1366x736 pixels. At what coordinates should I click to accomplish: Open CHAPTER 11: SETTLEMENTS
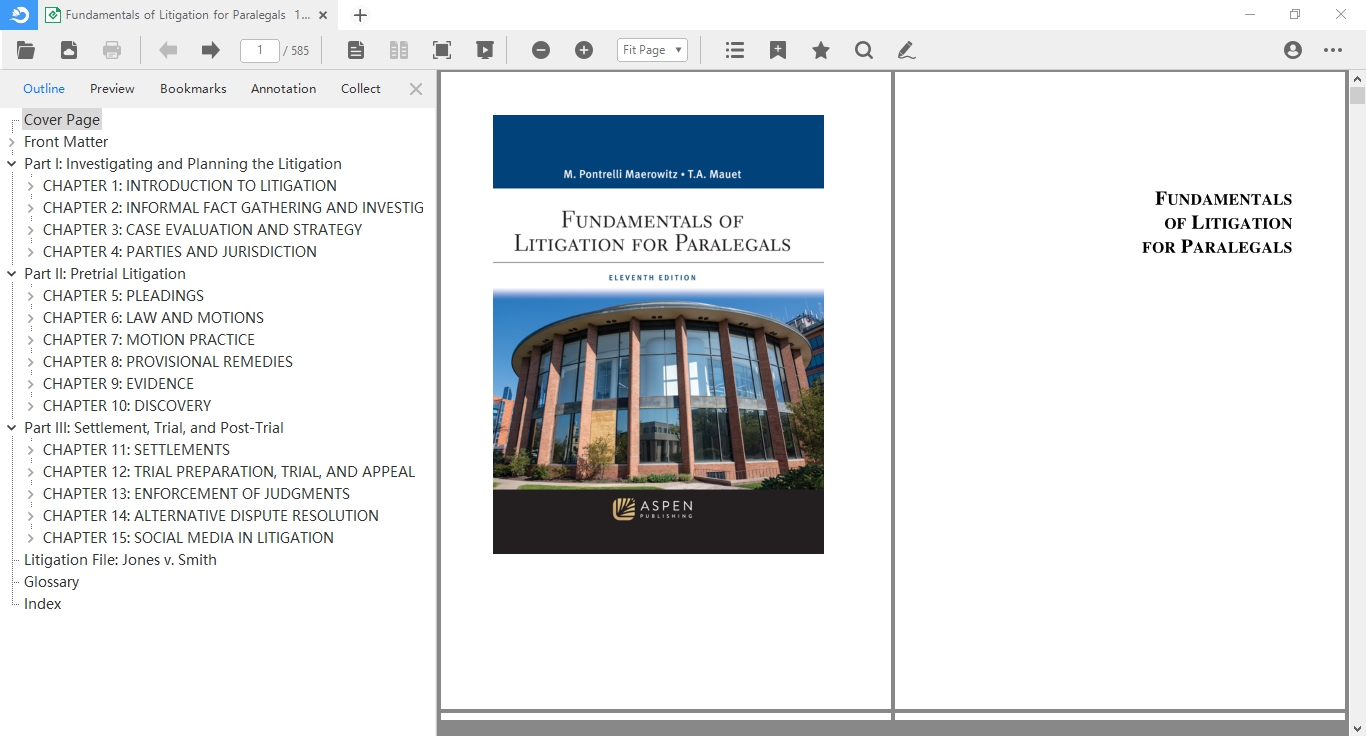[137, 450]
